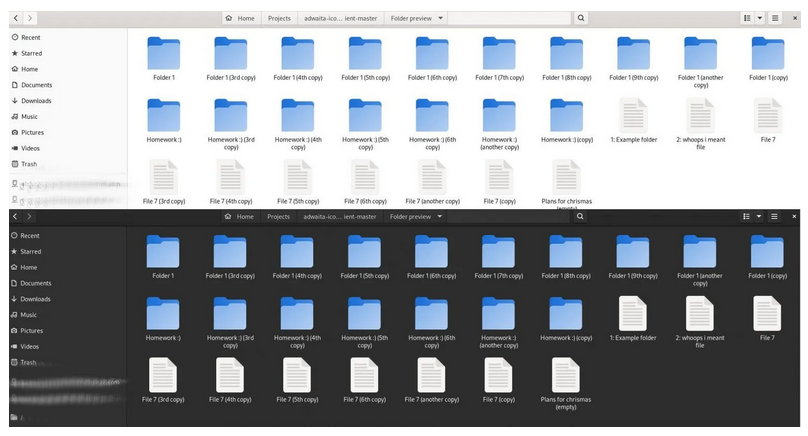Viewport: 808px width, 436px height.
Task: Click the Projects breadcrumb in the dark window
Action: tap(279, 216)
